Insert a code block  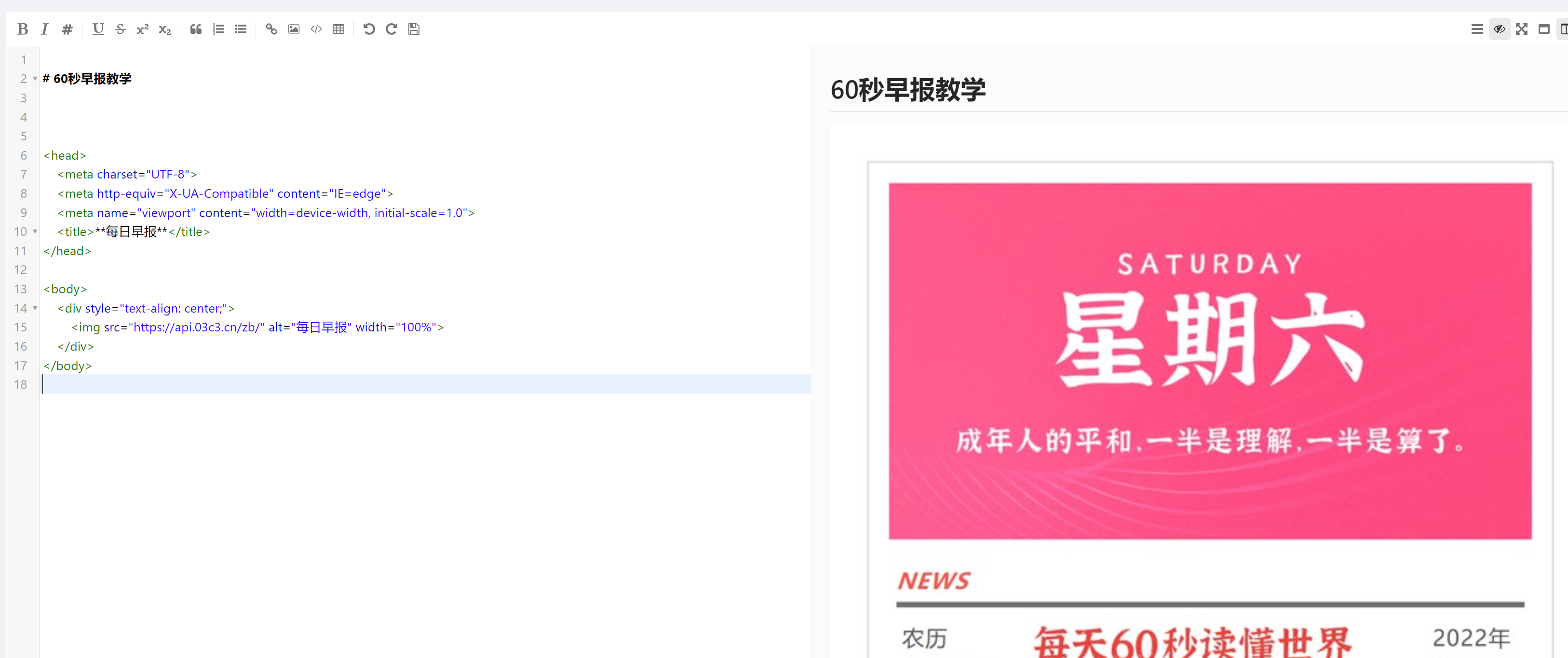[x=316, y=29]
